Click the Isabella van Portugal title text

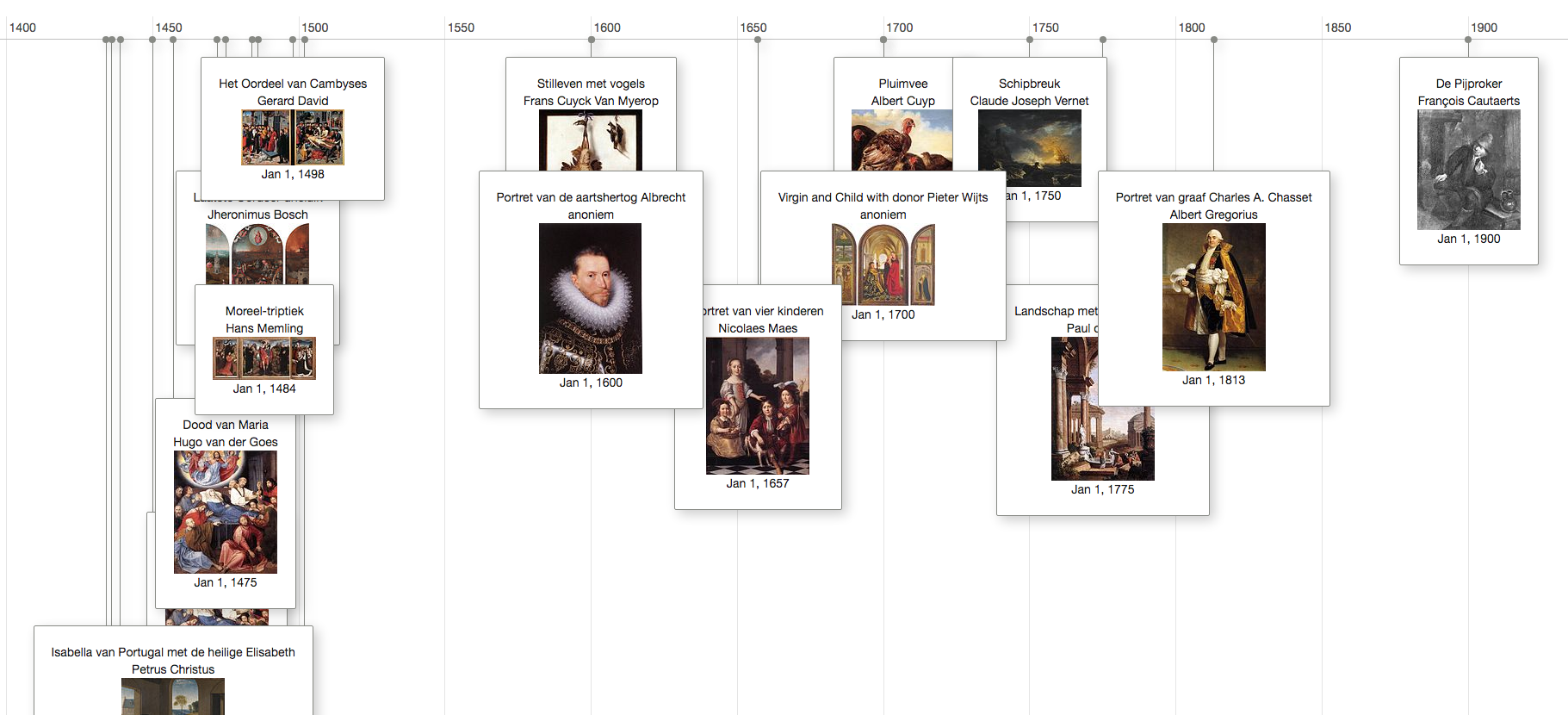[x=173, y=652]
